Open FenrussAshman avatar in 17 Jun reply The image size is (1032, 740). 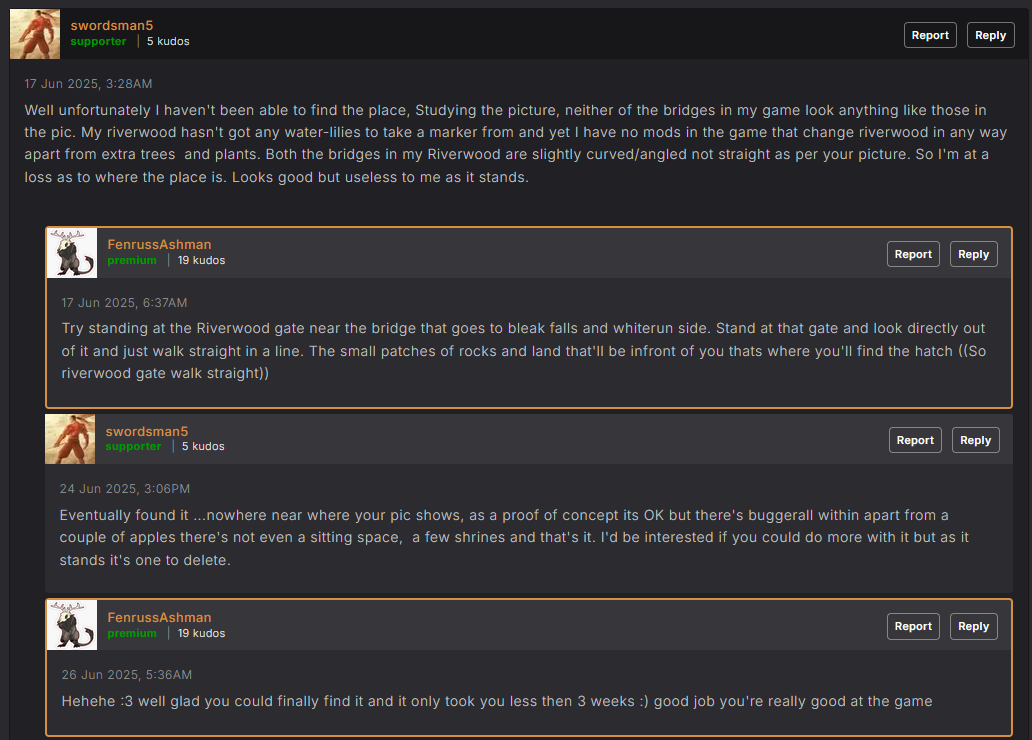point(72,253)
